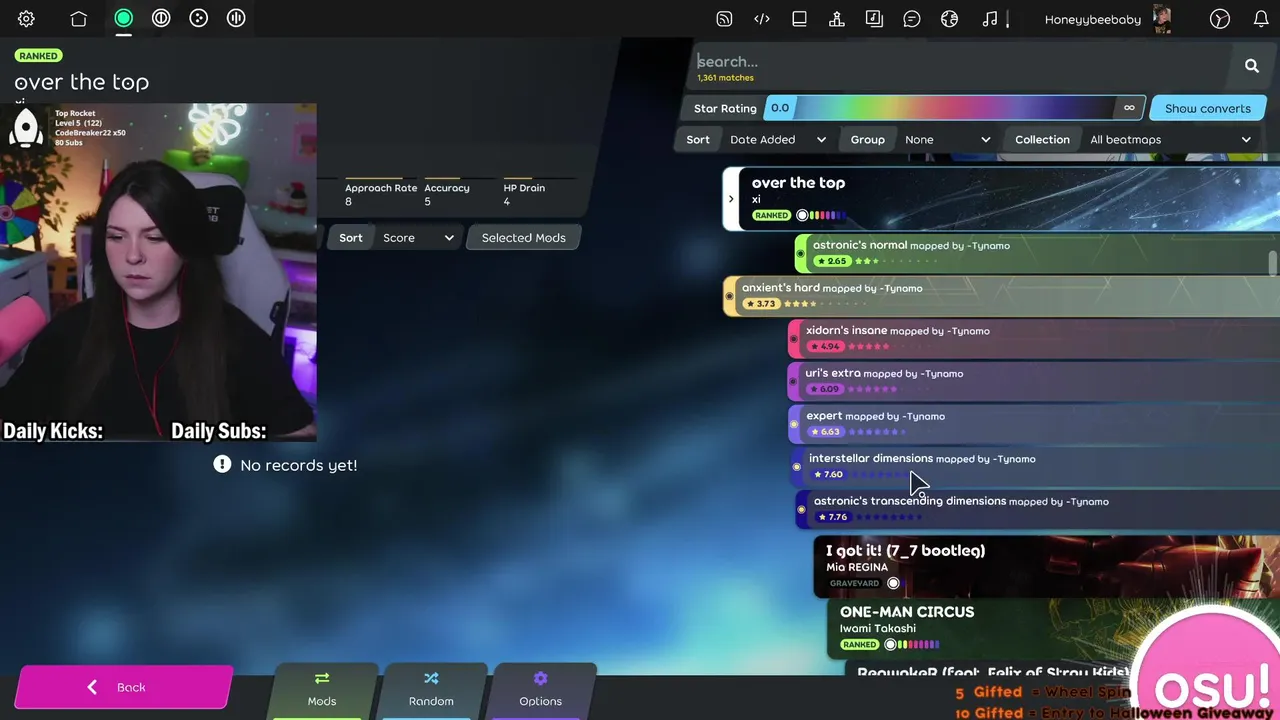Open the news feed icon
The image size is (1280, 720).
[x=725, y=19]
